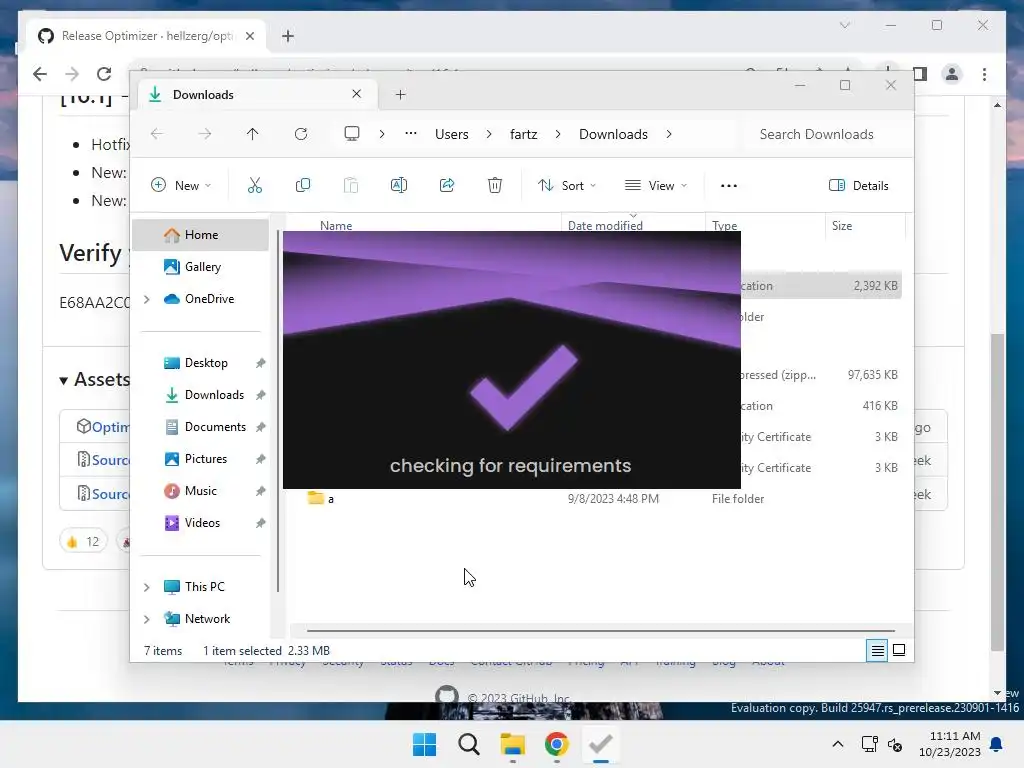
Task: Open Windows Start menu
Action: click(x=424, y=744)
